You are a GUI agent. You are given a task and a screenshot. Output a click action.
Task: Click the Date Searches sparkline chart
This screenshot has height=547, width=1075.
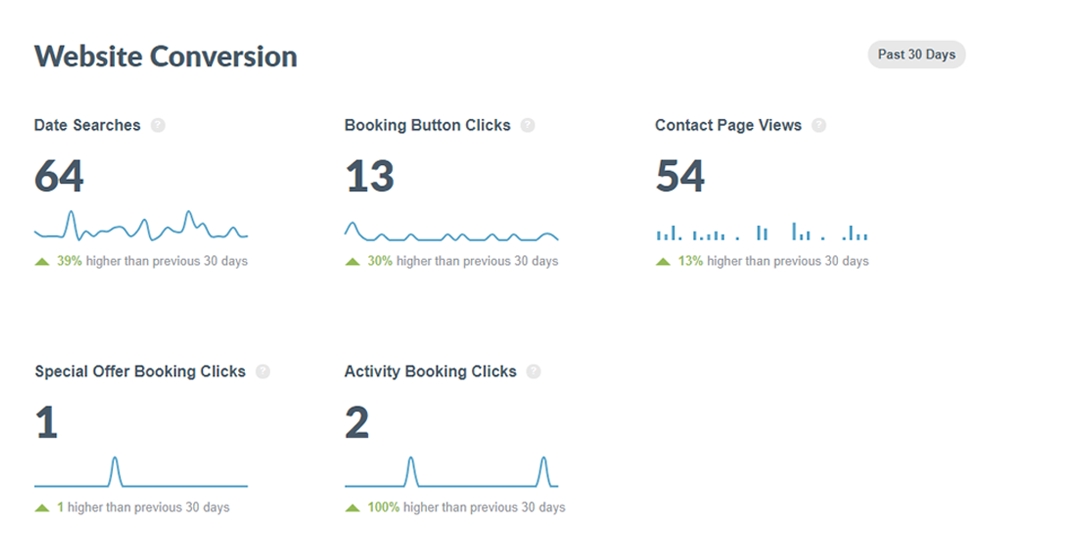tap(140, 228)
